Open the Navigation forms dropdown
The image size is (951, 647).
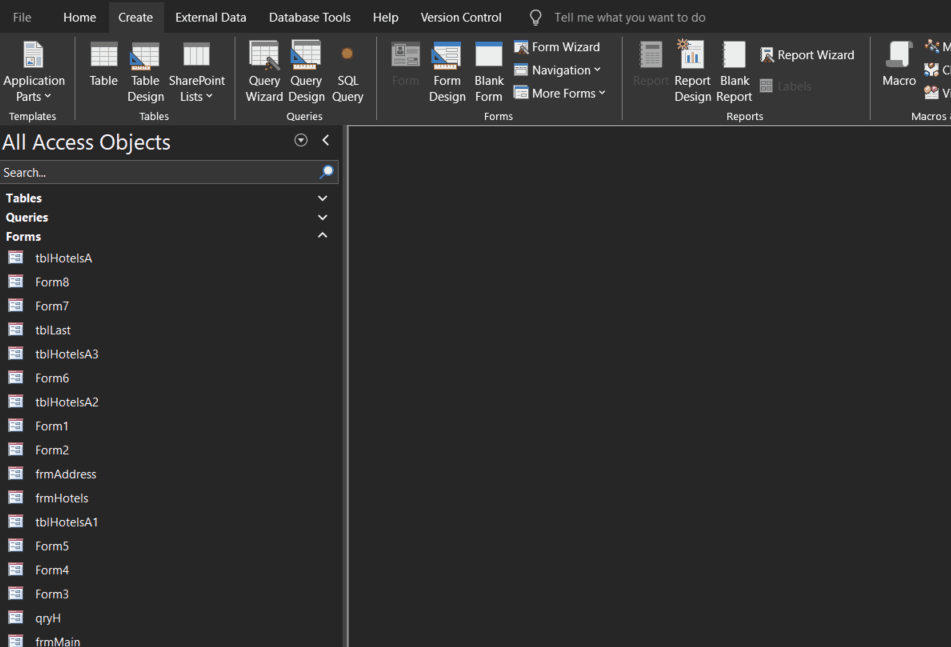pyautogui.click(x=558, y=69)
